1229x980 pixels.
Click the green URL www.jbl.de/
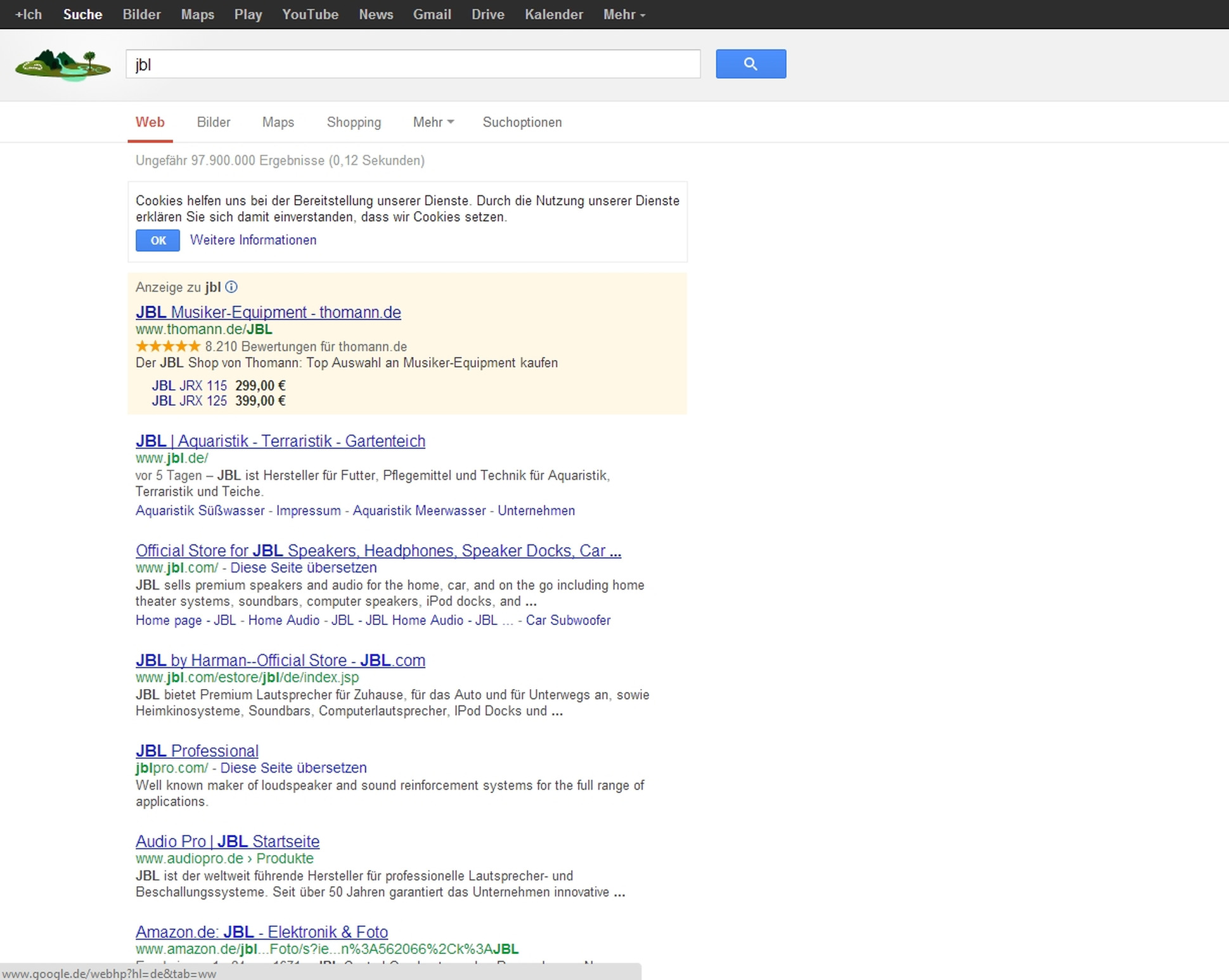[171, 458]
